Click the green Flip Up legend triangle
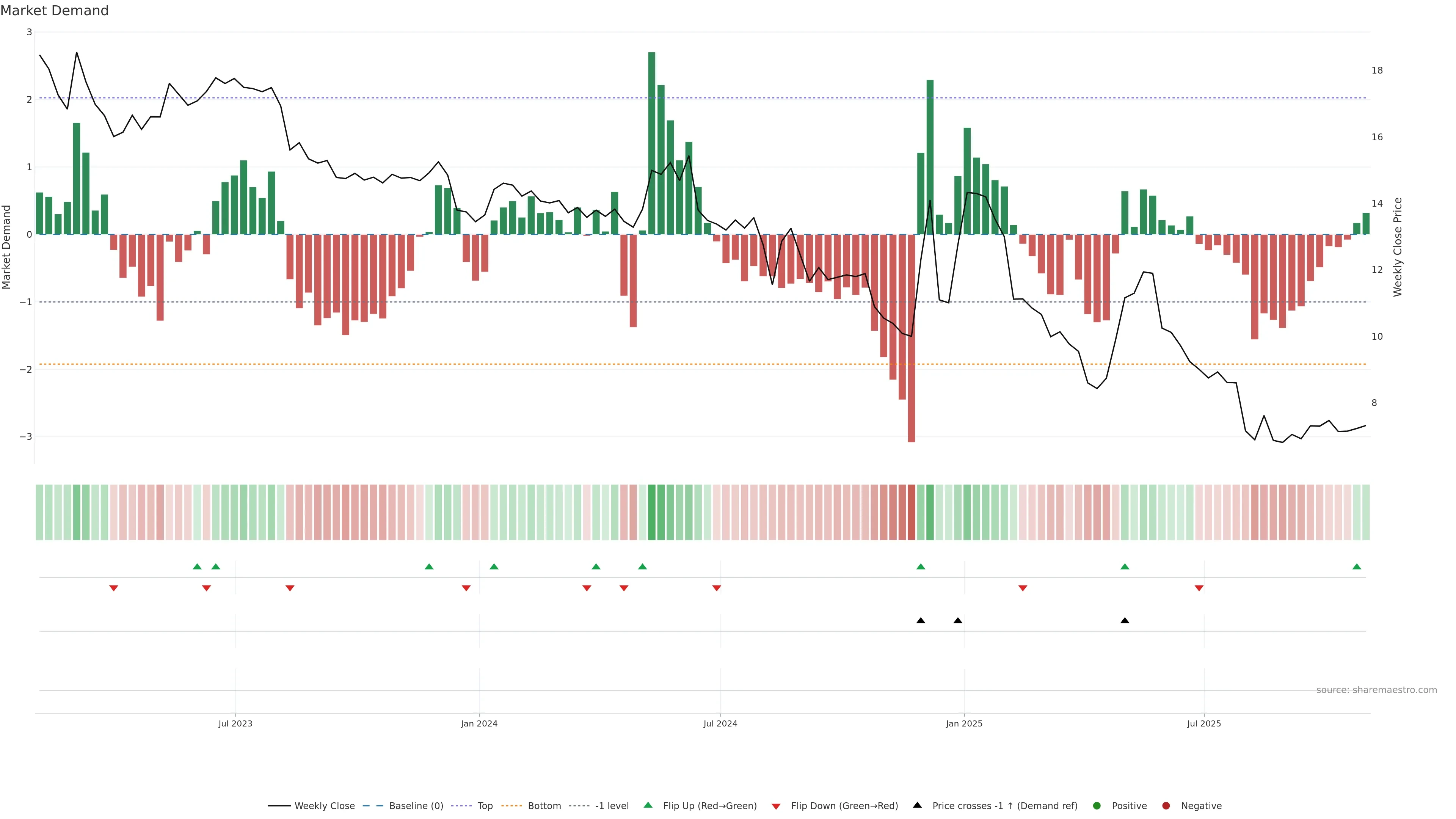 tap(648, 805)
